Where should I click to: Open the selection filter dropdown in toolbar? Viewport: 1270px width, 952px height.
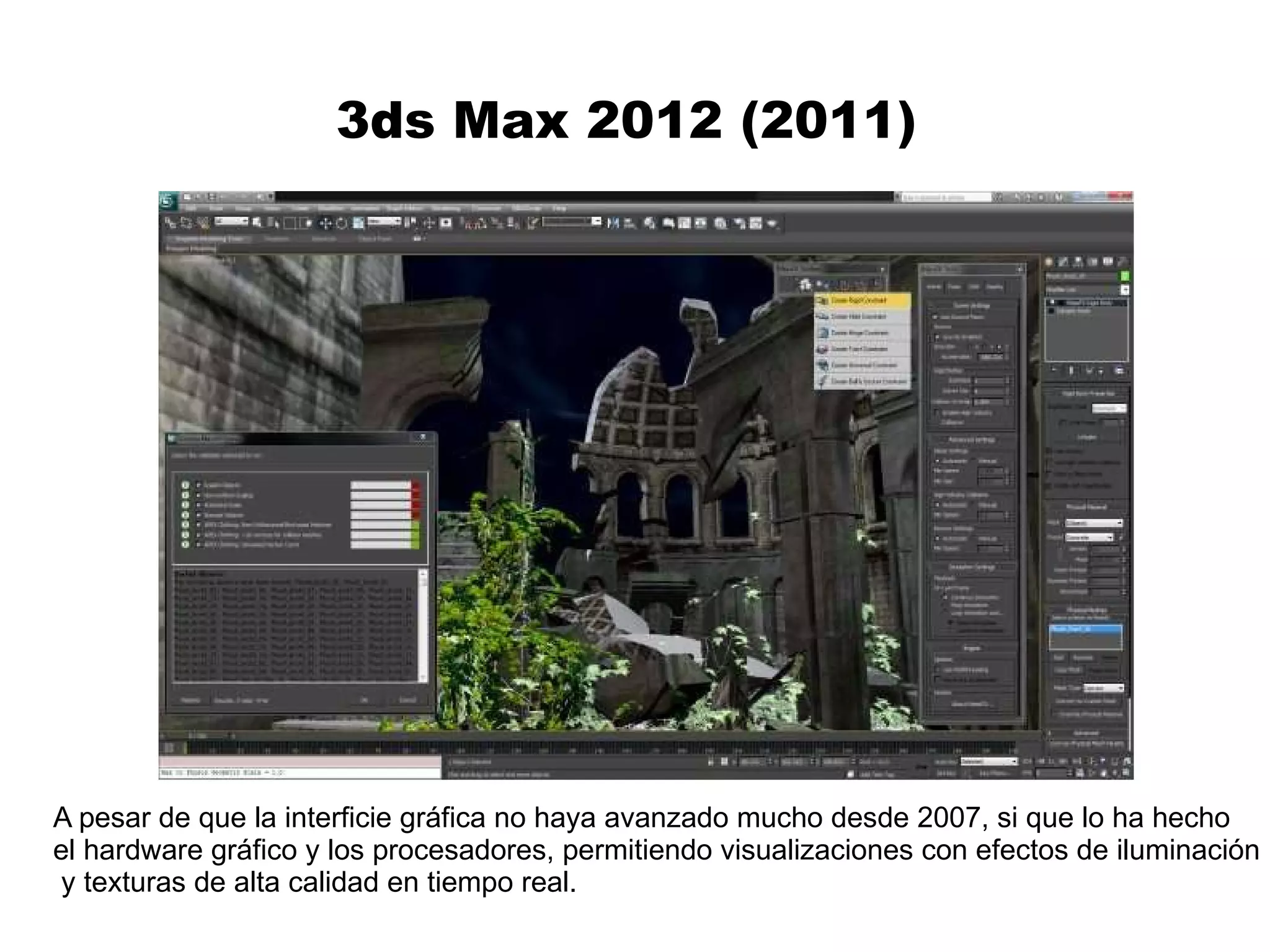[x=232, y=221]
